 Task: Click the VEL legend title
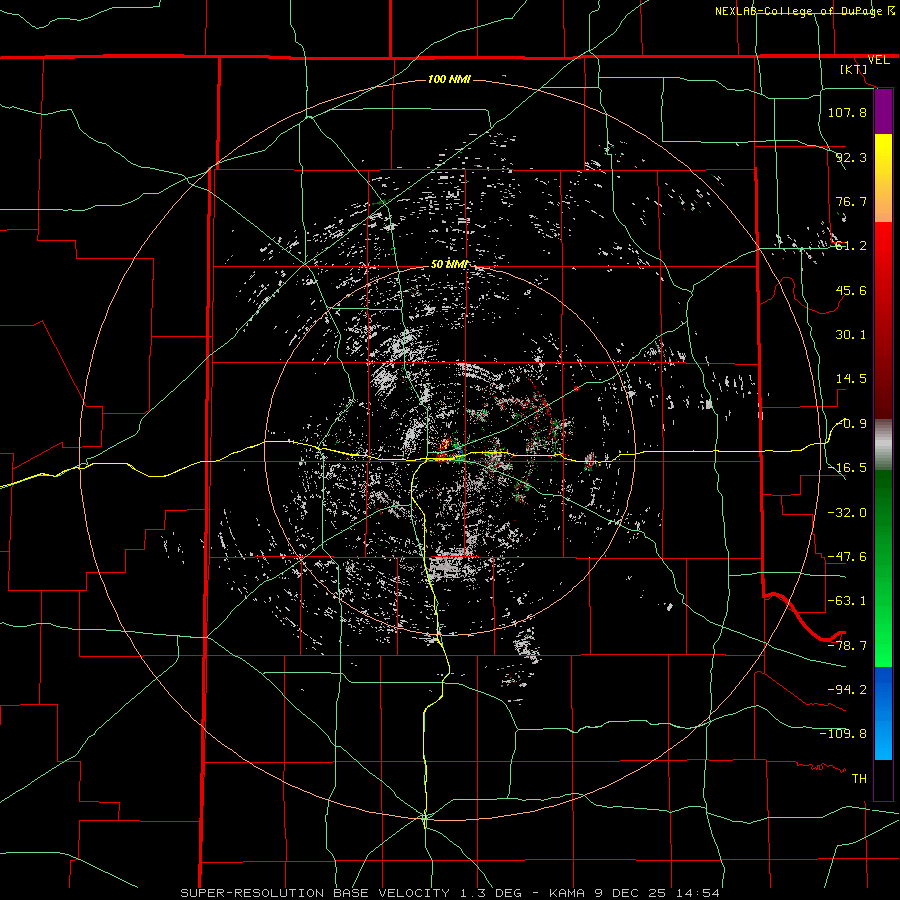(879, 60)
